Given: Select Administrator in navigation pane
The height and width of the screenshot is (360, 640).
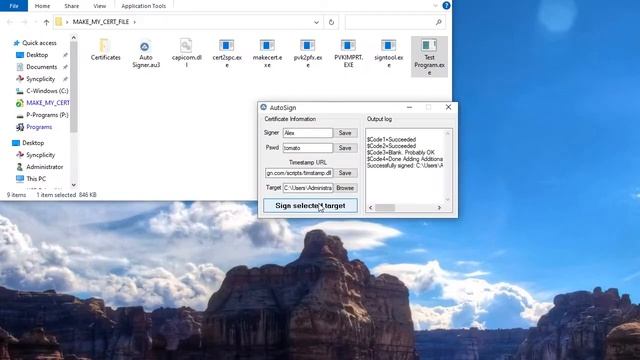Looking at the screenshot, I should [x=44, y=167].
